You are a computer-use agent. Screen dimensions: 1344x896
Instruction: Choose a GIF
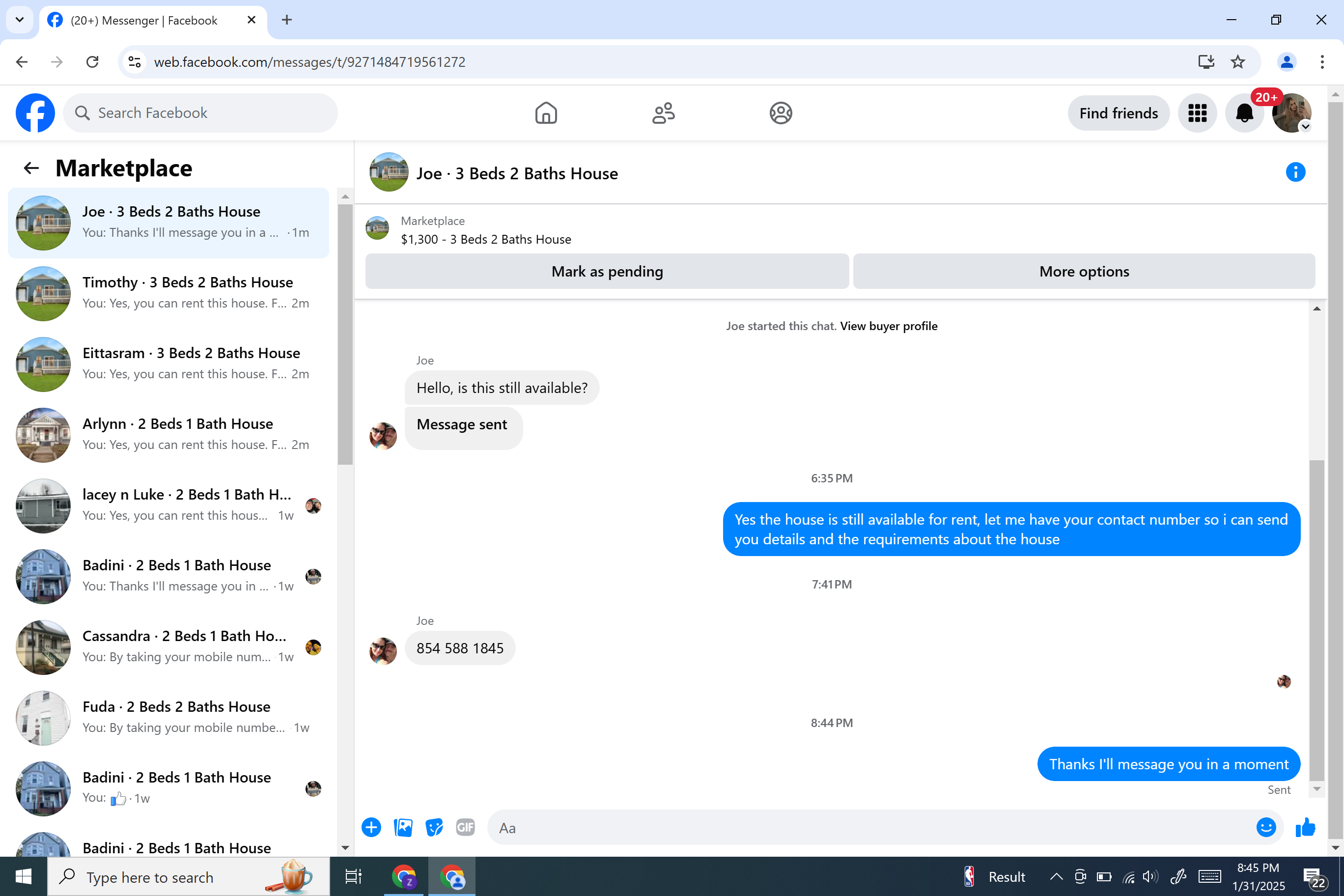pos(465,827)
